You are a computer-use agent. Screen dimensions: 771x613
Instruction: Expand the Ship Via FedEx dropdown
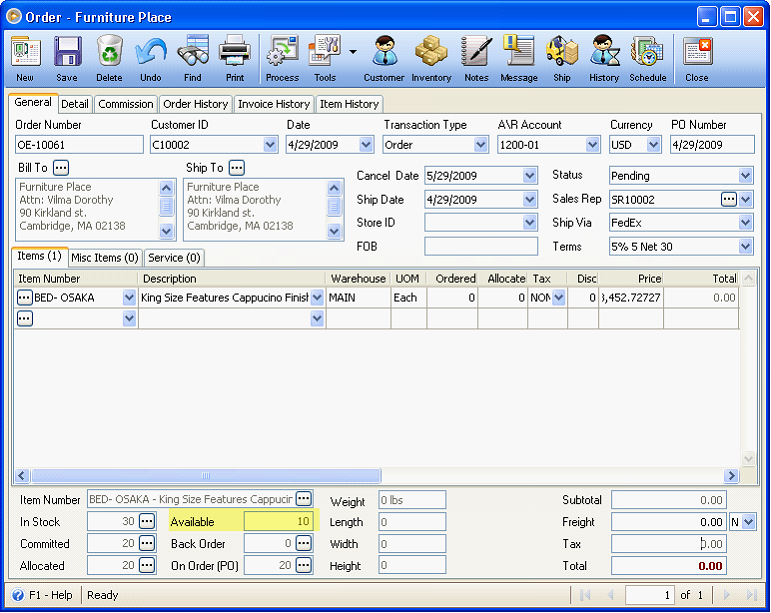pyautogui.click(x=745, y=223)
